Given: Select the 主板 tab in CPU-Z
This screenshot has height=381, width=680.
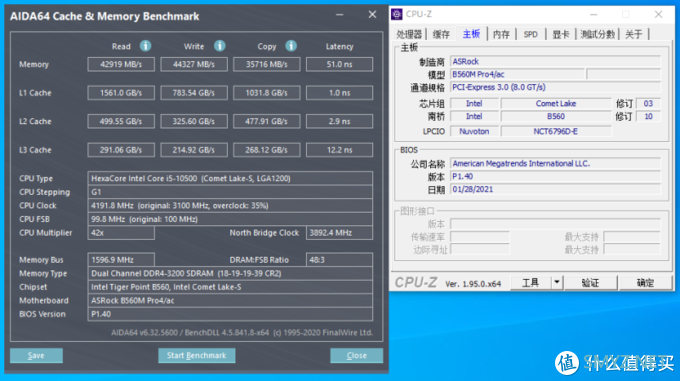Looking at the screenshot, I should coord(471,34).
